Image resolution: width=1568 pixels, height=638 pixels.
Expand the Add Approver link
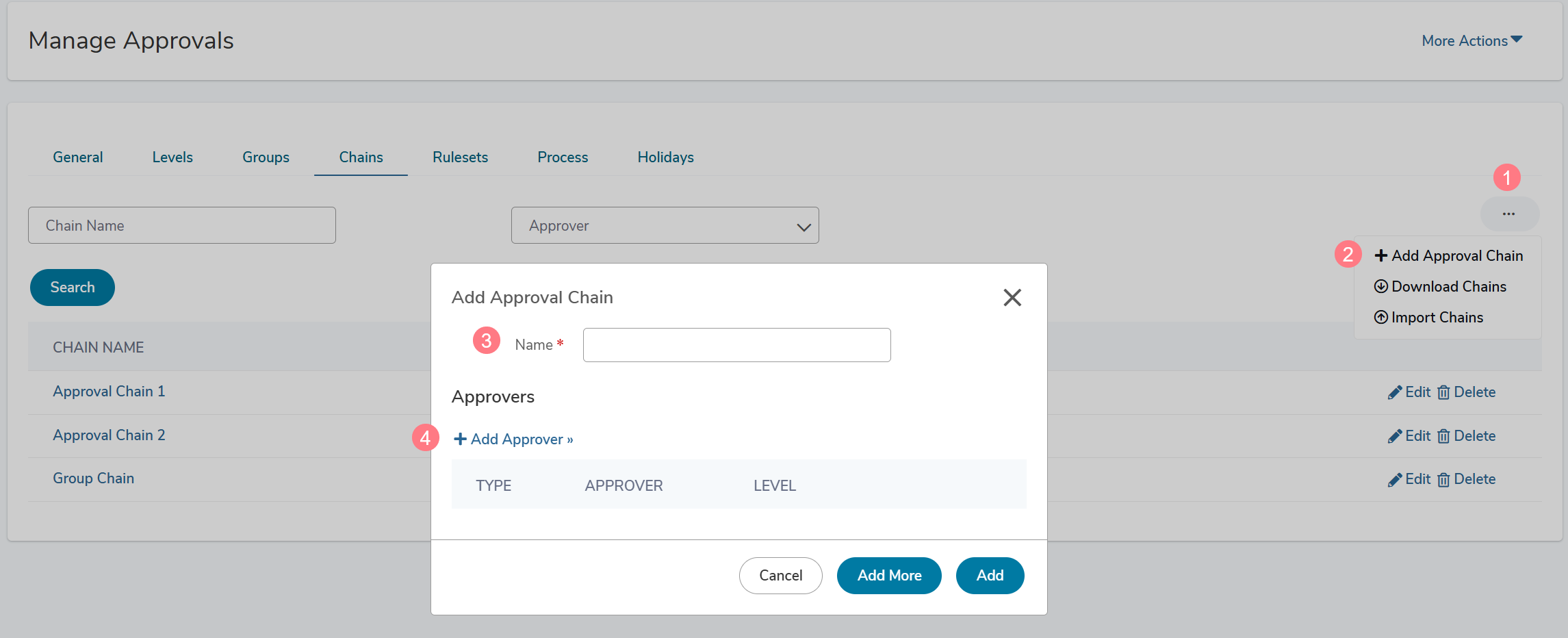click(513, 439)
